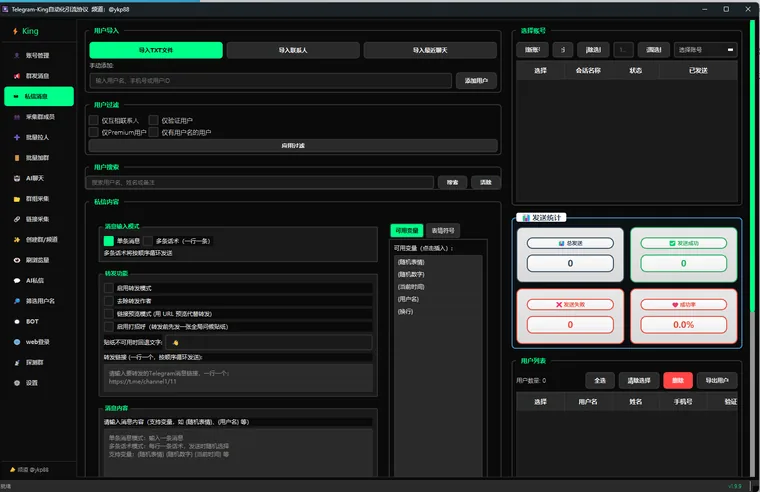Open 创建群/频道 sparkle sidebar icon

pos(17,239)
